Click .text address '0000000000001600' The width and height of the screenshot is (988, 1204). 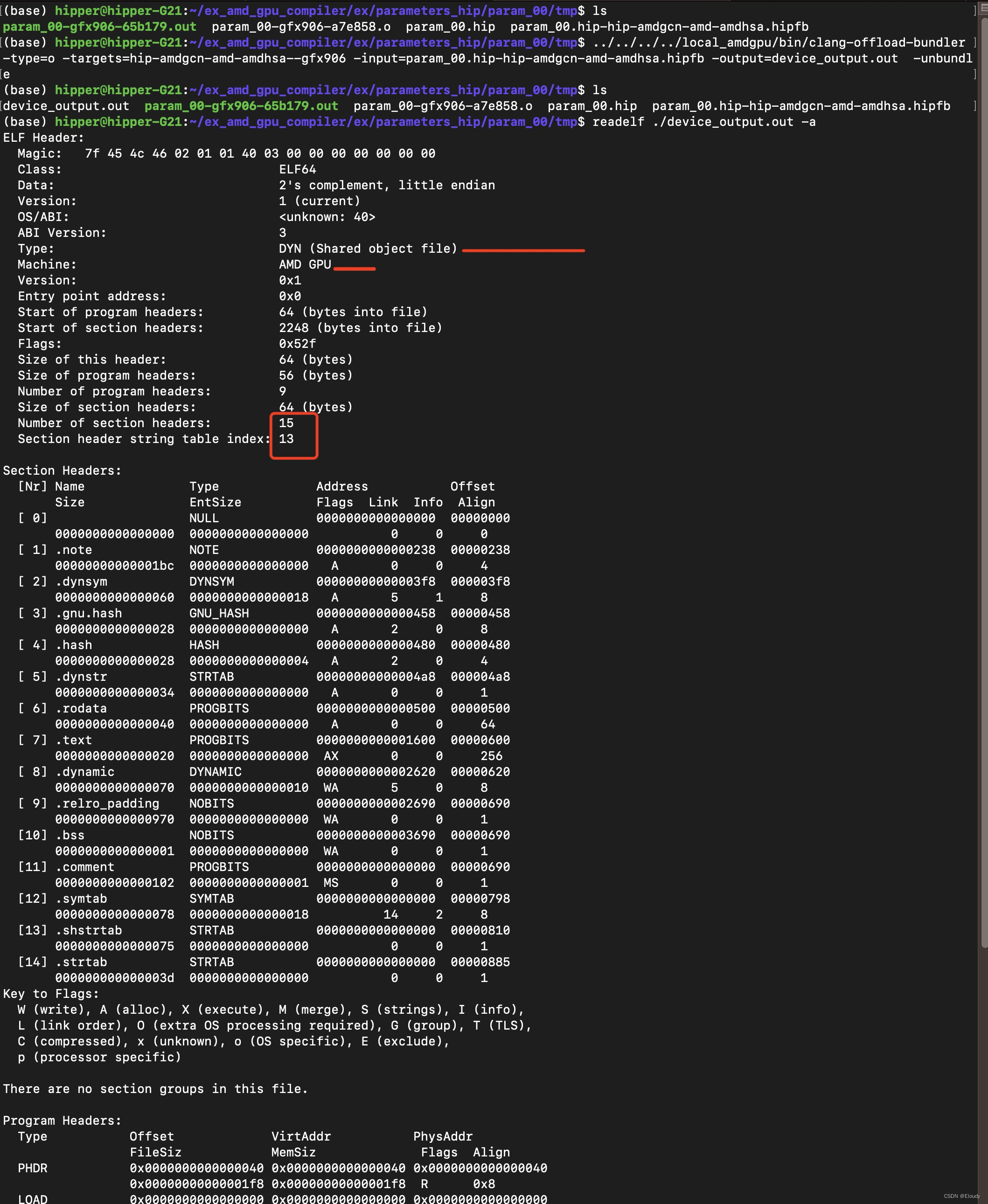click(x=376, y=740)
